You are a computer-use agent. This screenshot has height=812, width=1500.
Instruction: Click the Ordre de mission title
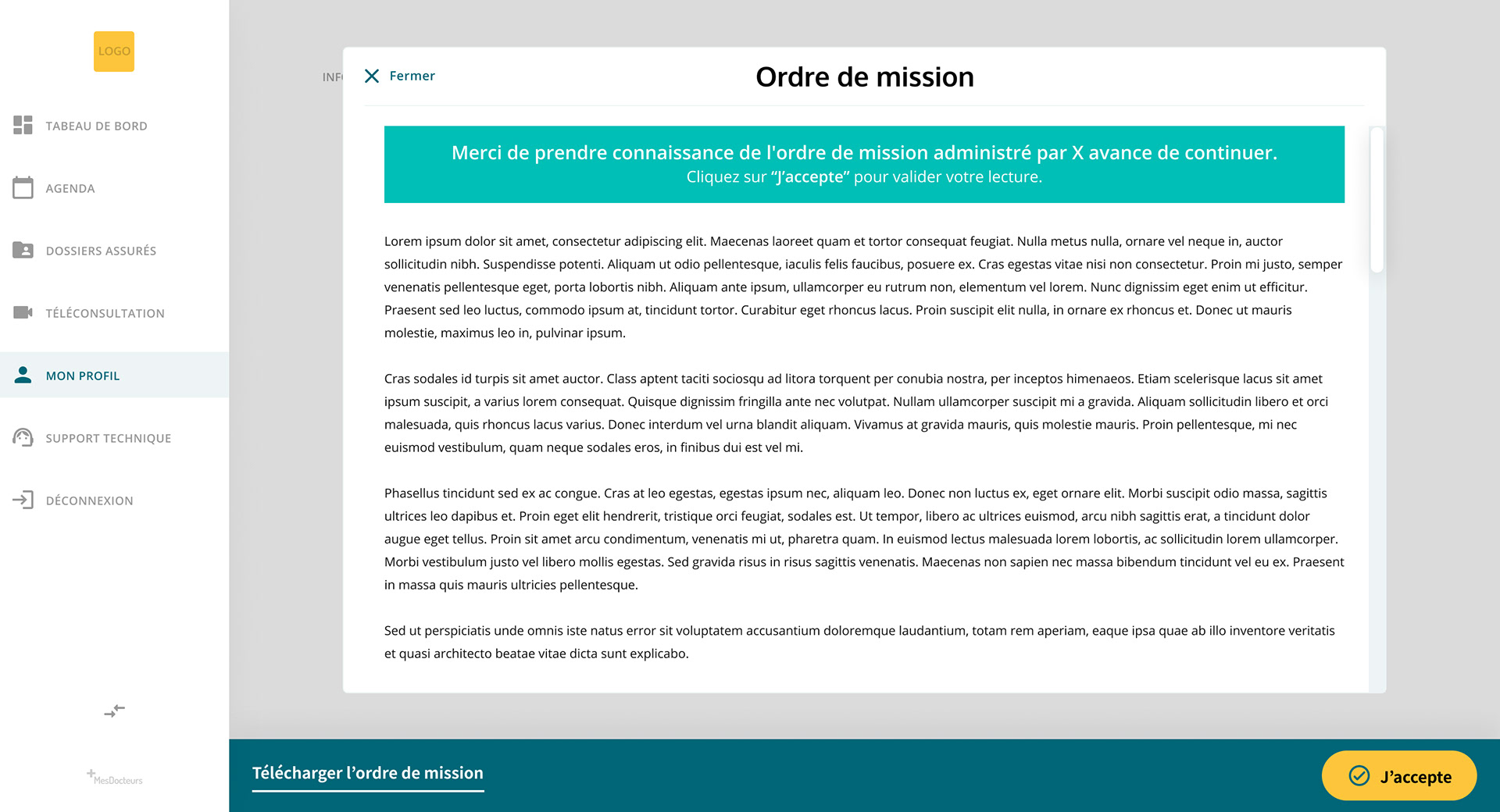[864, 77]
